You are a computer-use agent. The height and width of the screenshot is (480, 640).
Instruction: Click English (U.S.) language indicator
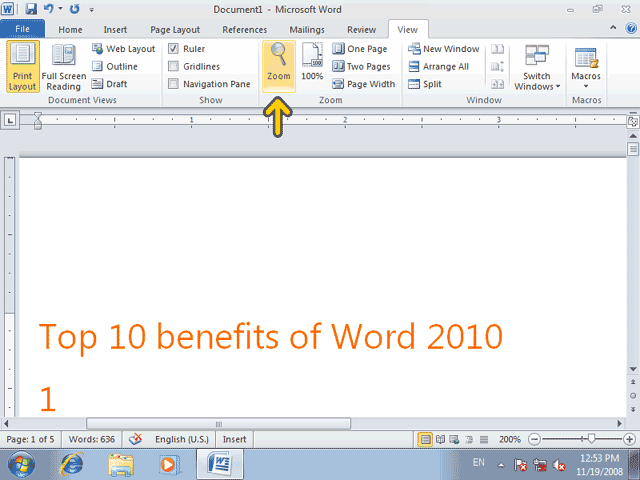point(182,439)
